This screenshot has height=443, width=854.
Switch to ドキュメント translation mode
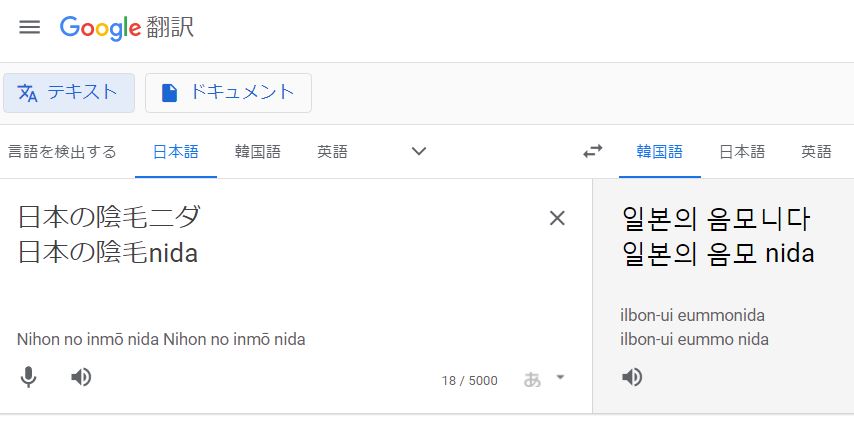228,93
